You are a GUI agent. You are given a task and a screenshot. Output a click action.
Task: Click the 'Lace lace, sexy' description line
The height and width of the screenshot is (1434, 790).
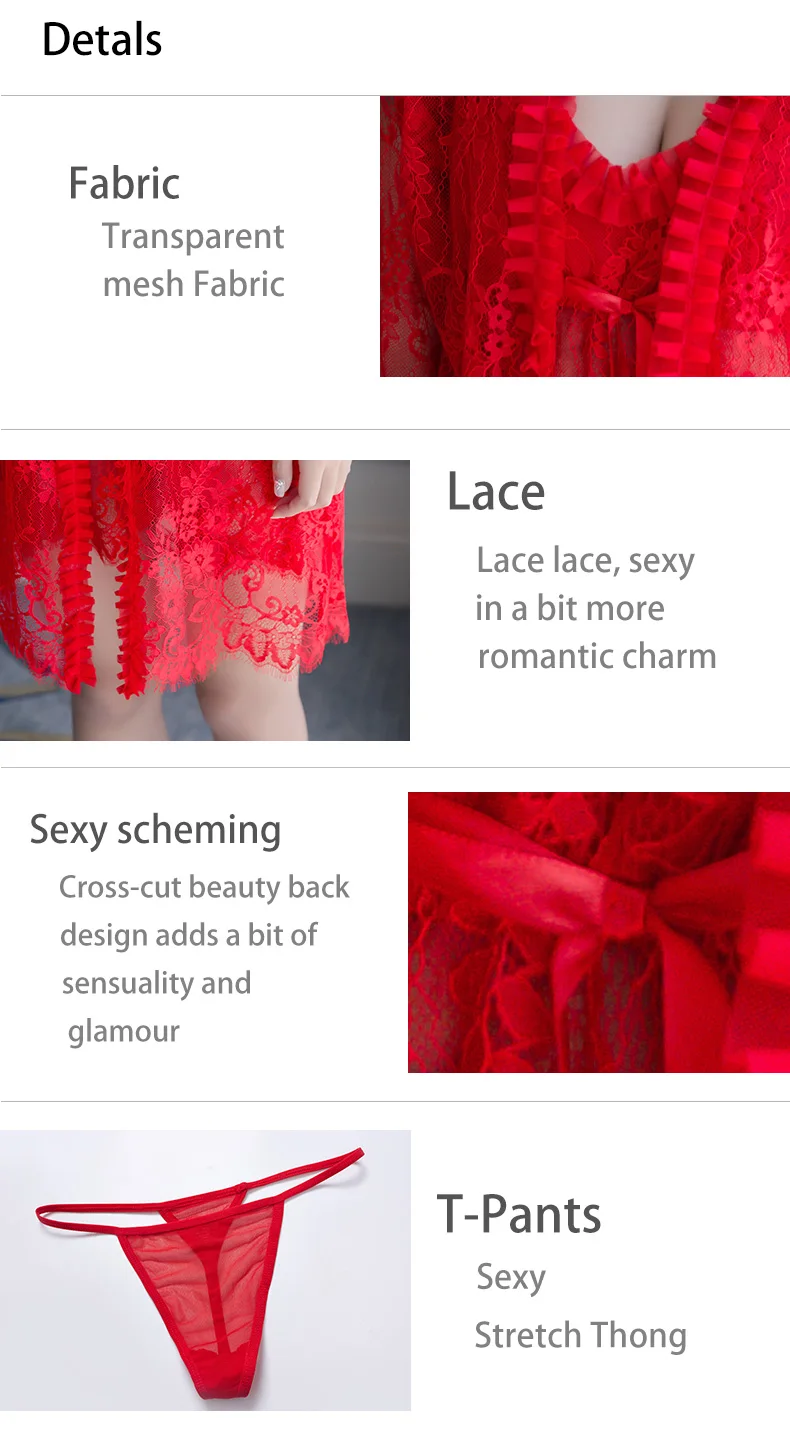585,560
